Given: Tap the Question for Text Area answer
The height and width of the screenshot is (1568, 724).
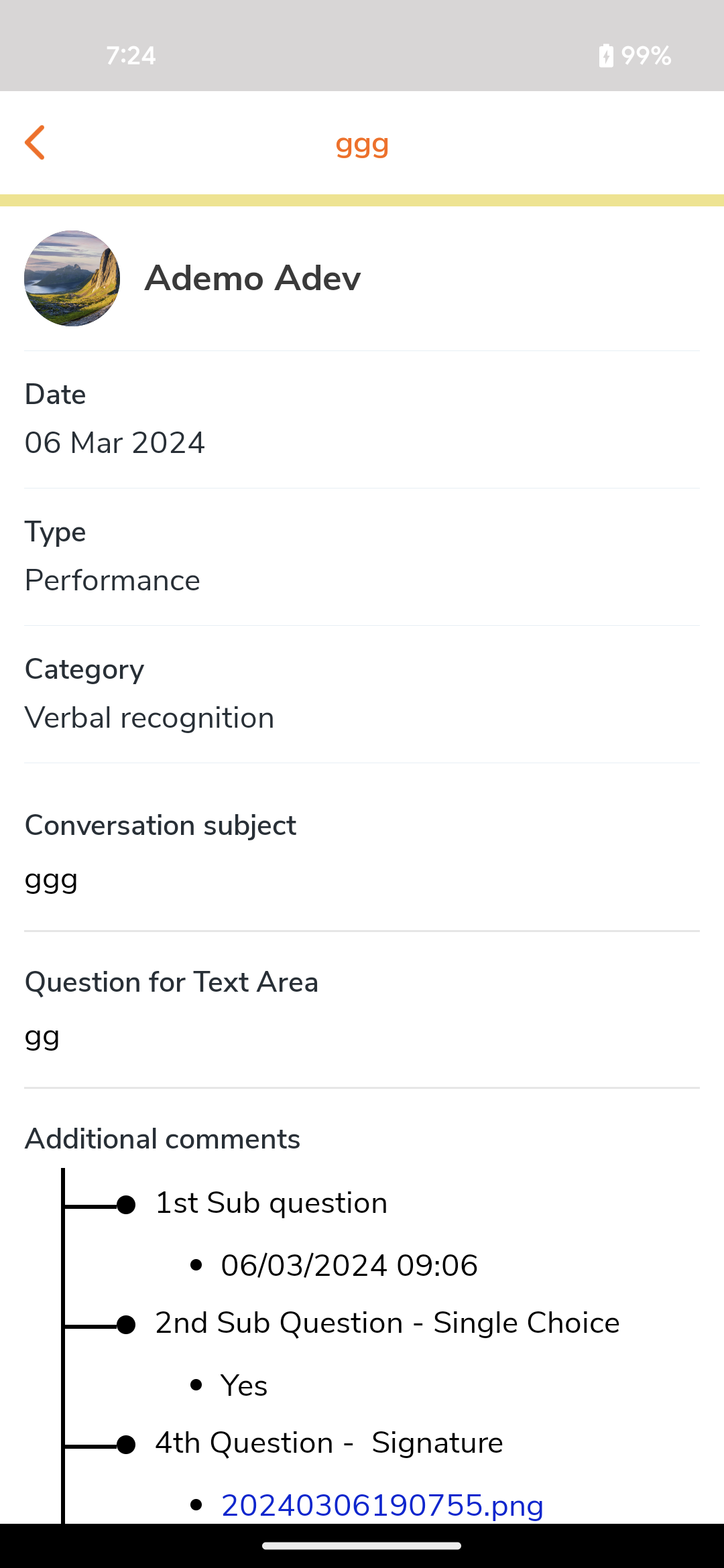Looking at the screenshot, I should (x=42, y=1036).
